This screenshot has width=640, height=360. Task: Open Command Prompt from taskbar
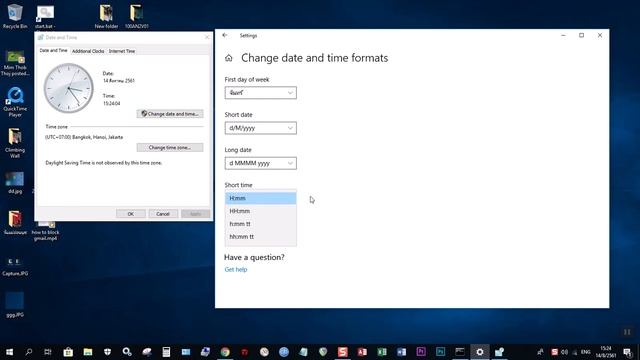(460, 352)
